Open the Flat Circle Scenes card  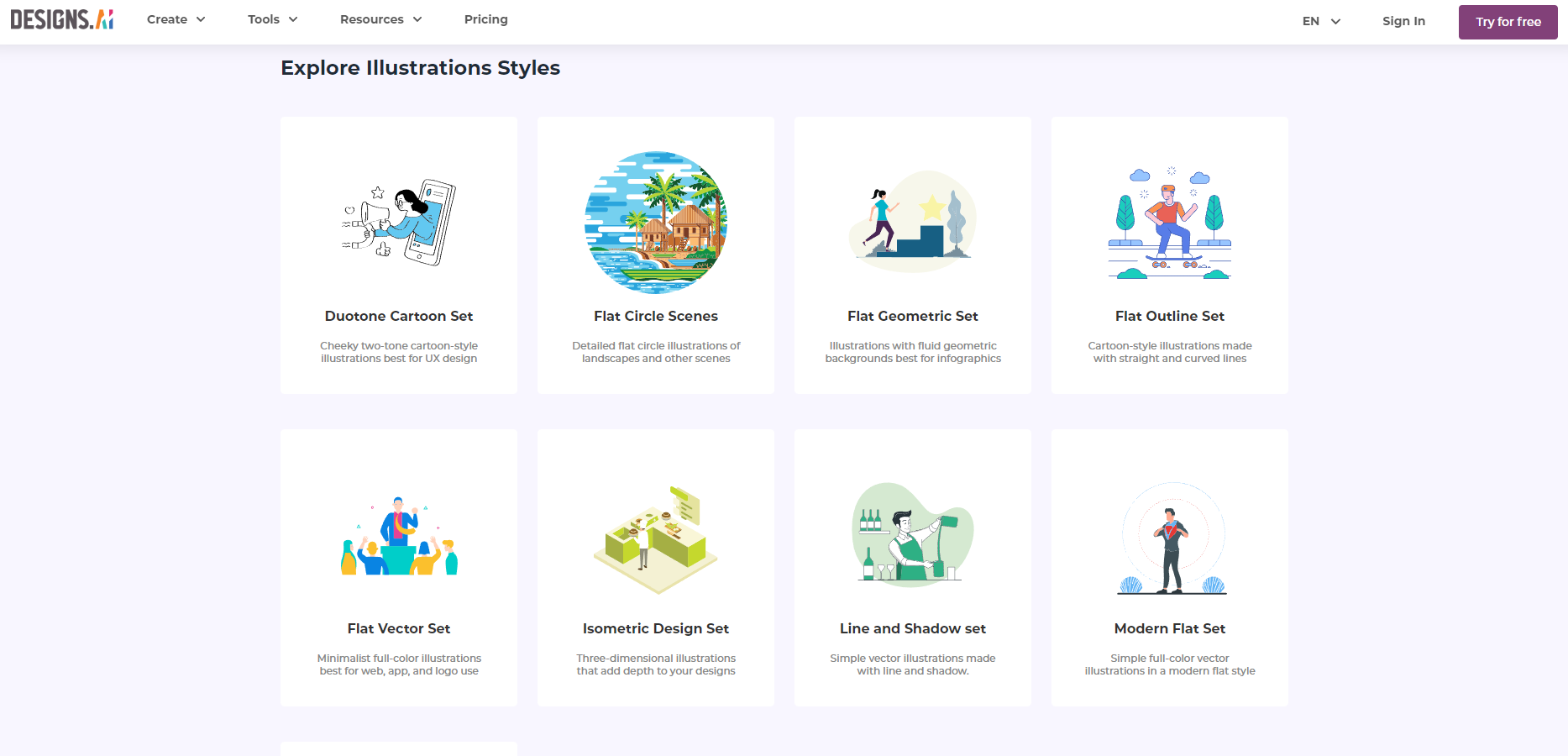[656, 256]
